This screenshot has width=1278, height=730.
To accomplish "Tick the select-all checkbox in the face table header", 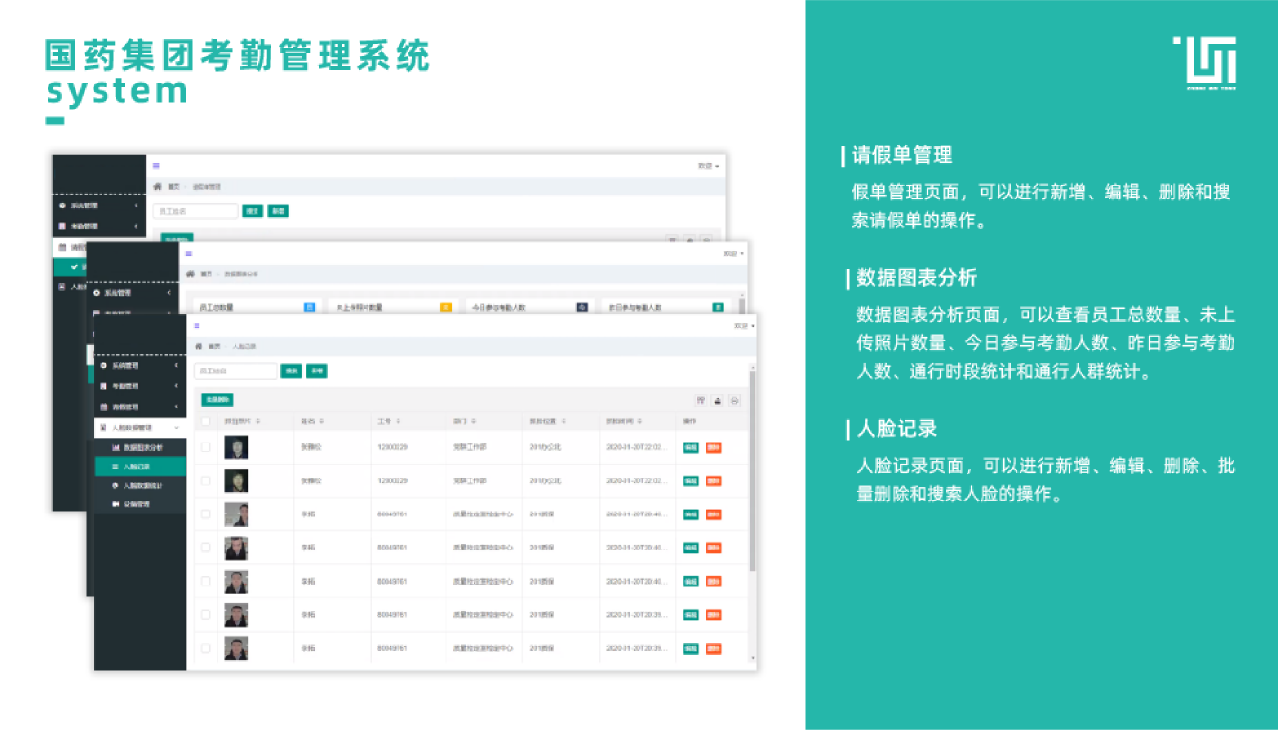I will coord(206,421).
